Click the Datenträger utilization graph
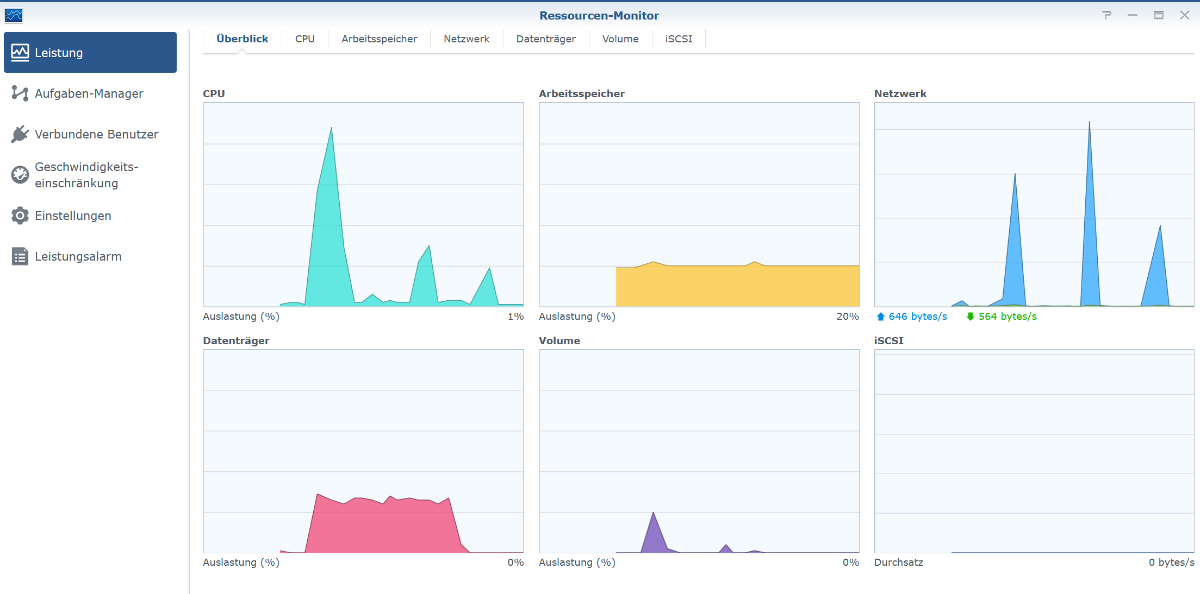The image size is (1200, 594). (x=363, y=452)
